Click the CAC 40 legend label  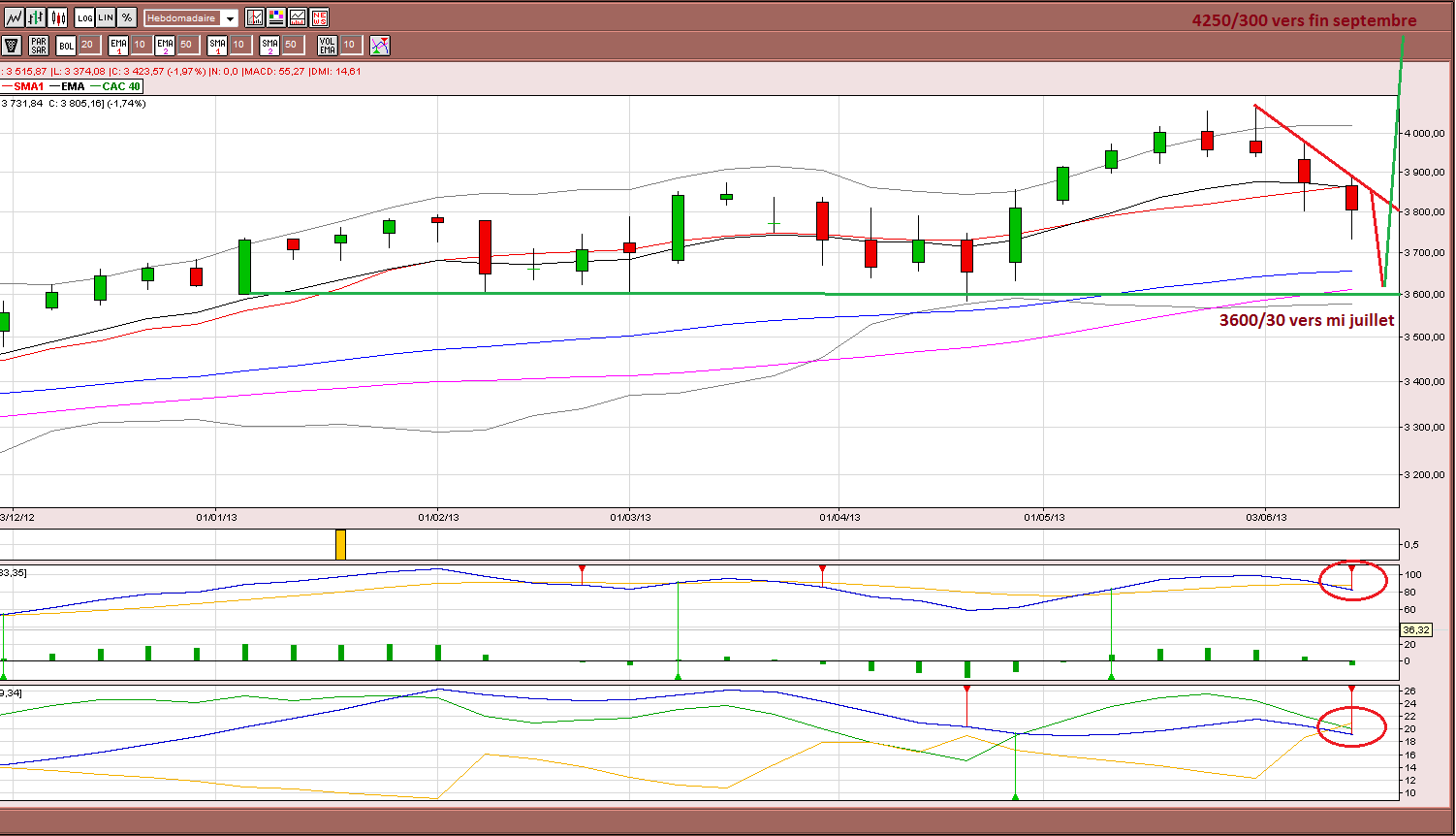click(121, 86)
